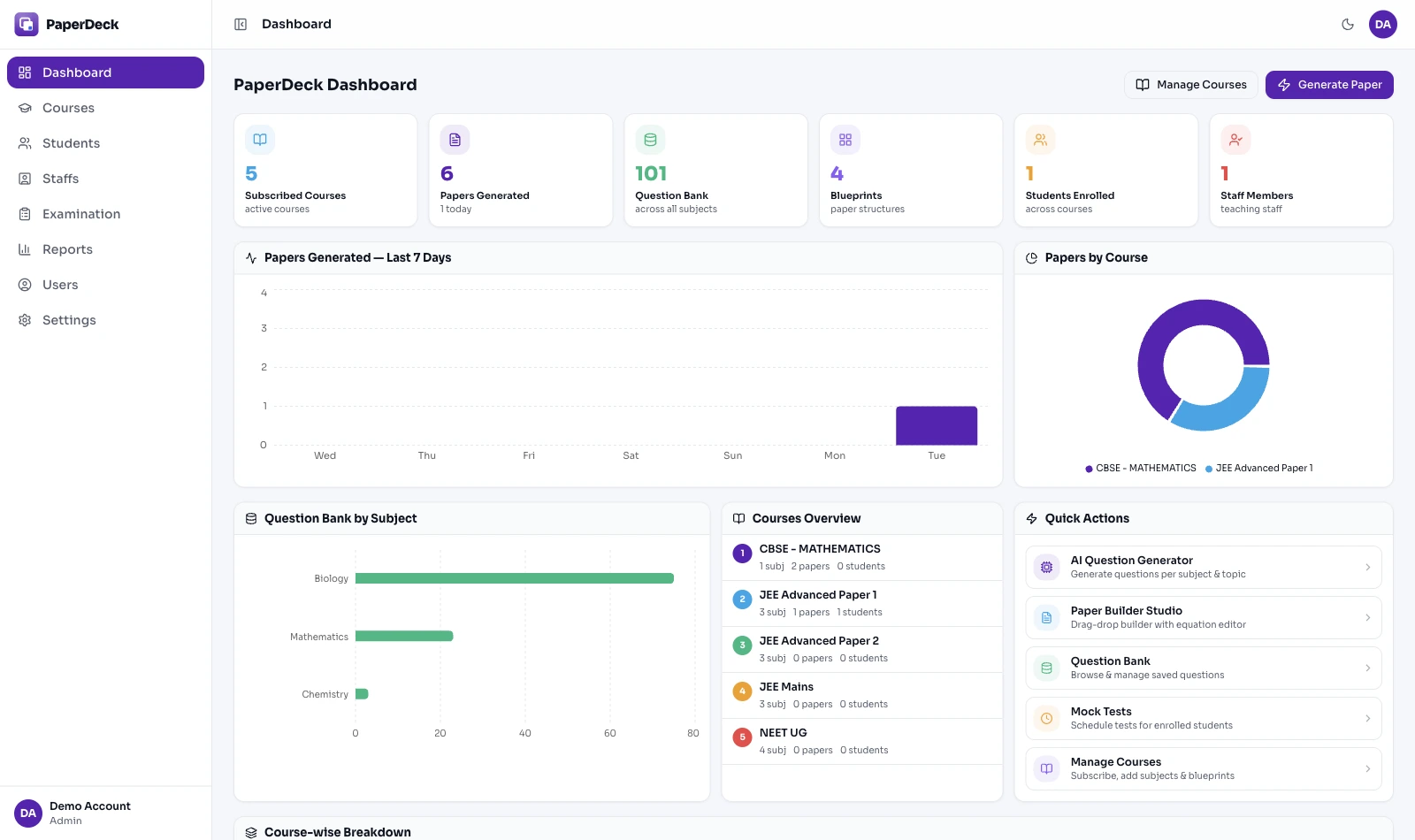Open the DA user avatar menu
This screenshot has width=1415, height=840.
coord(1383,24)
